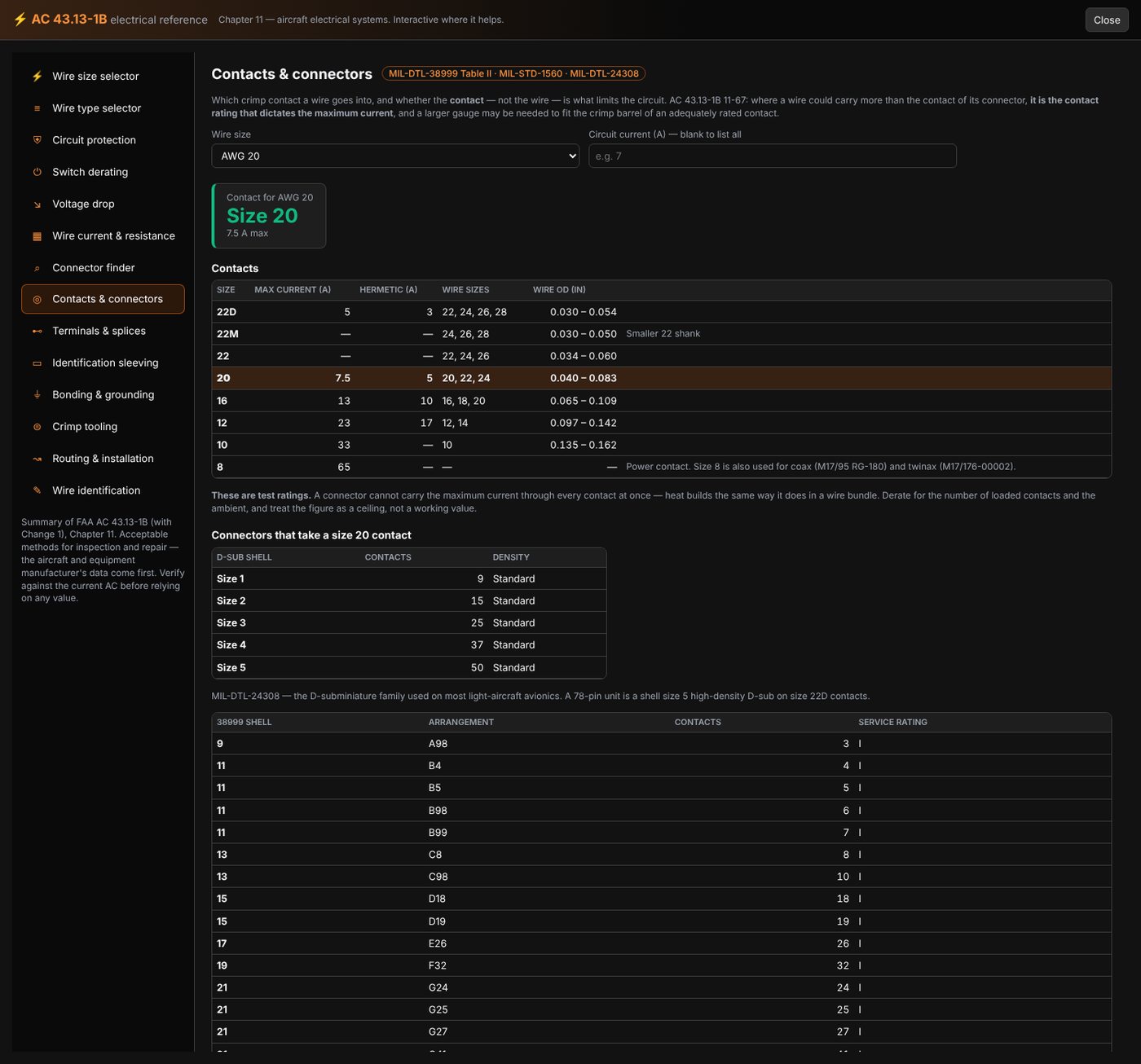Open Wire identification page
The image size is (1141, 1064).
click(x=103, y=490)
